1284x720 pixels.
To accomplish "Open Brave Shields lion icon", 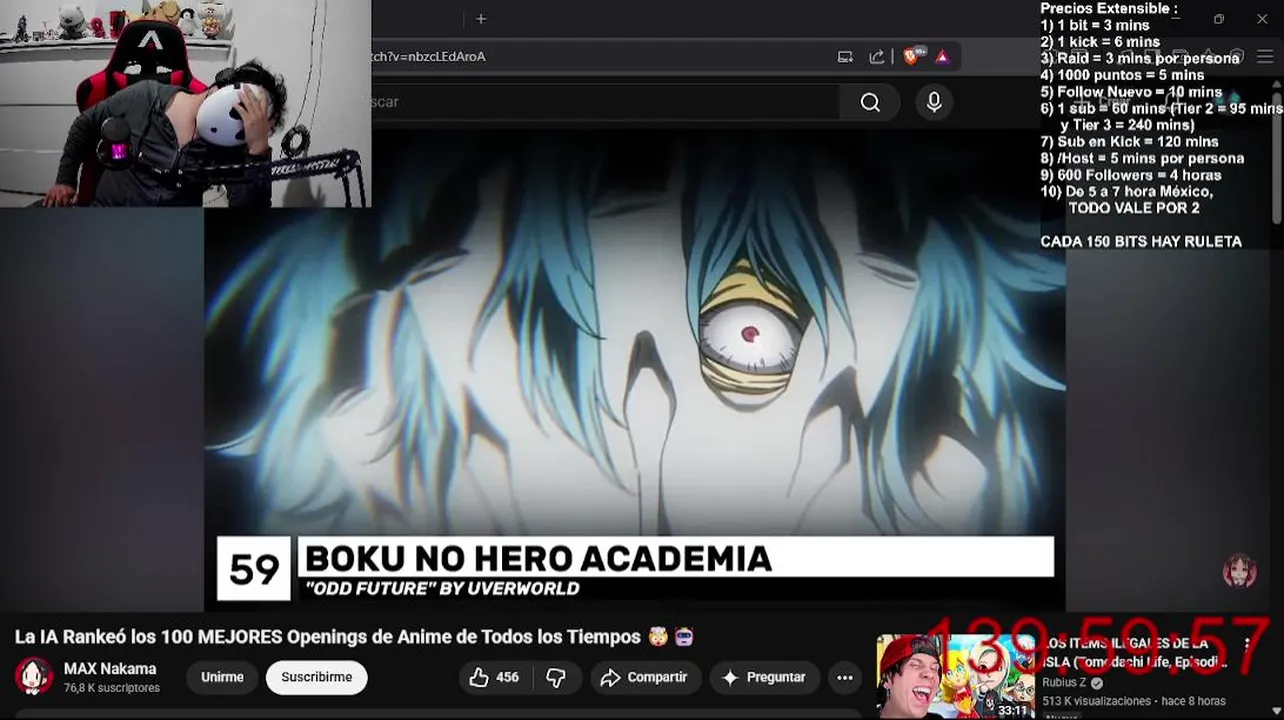I will [913, 57].
